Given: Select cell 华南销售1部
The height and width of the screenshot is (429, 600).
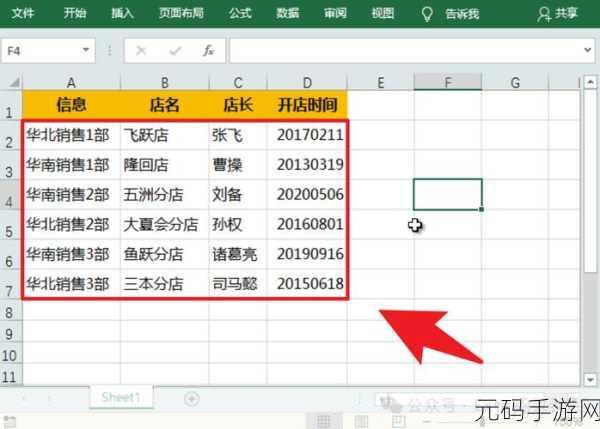Looking at the screenshot, I should point(72,165).
